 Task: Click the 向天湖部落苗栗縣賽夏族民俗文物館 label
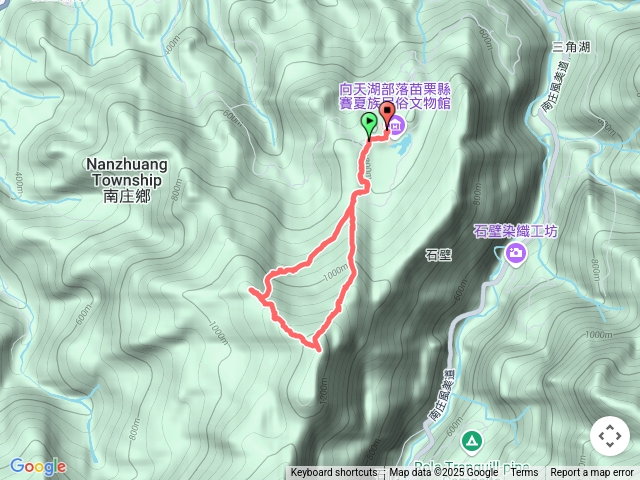395,96
